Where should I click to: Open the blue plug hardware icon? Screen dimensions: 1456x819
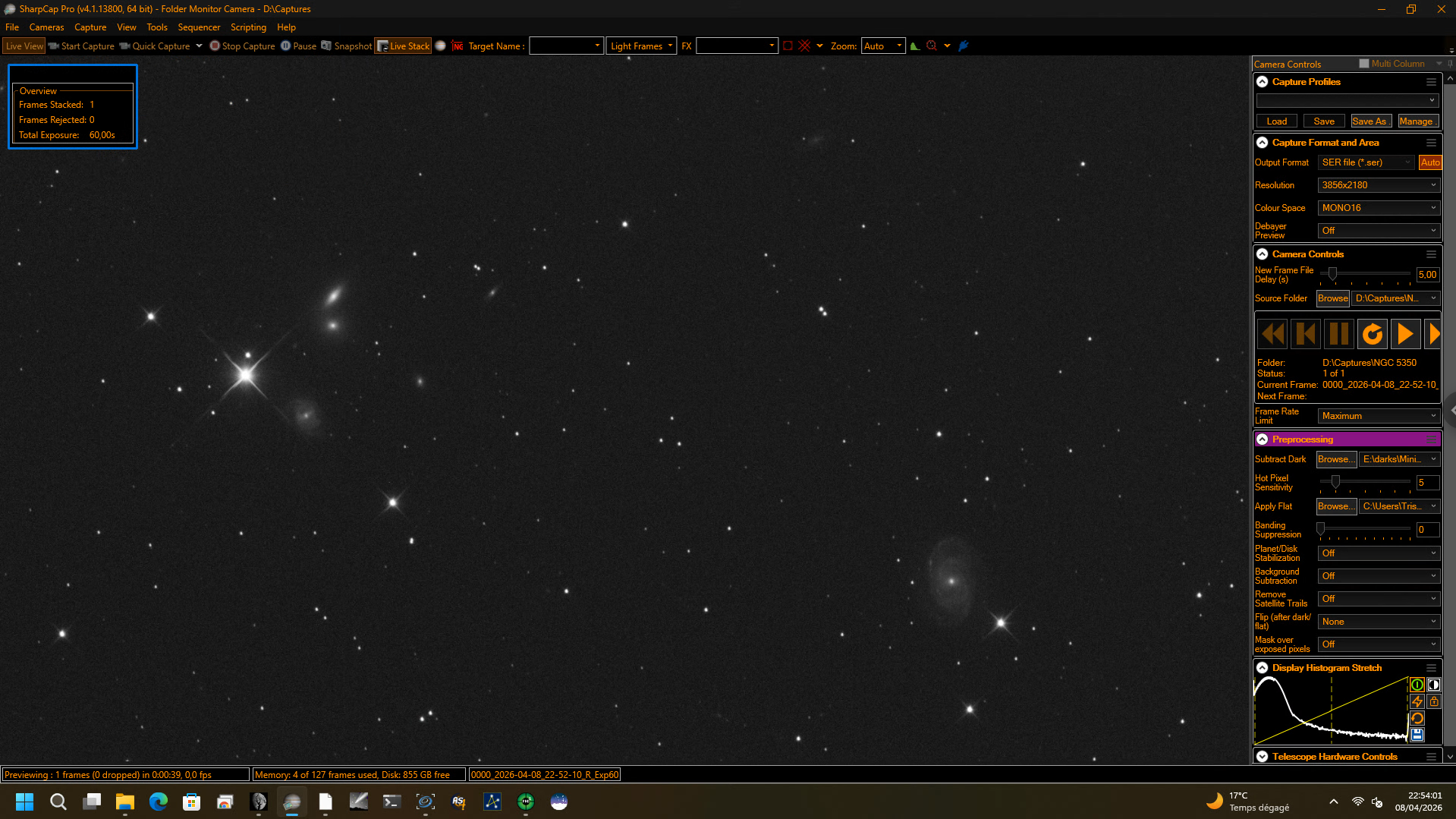(964, 46)
